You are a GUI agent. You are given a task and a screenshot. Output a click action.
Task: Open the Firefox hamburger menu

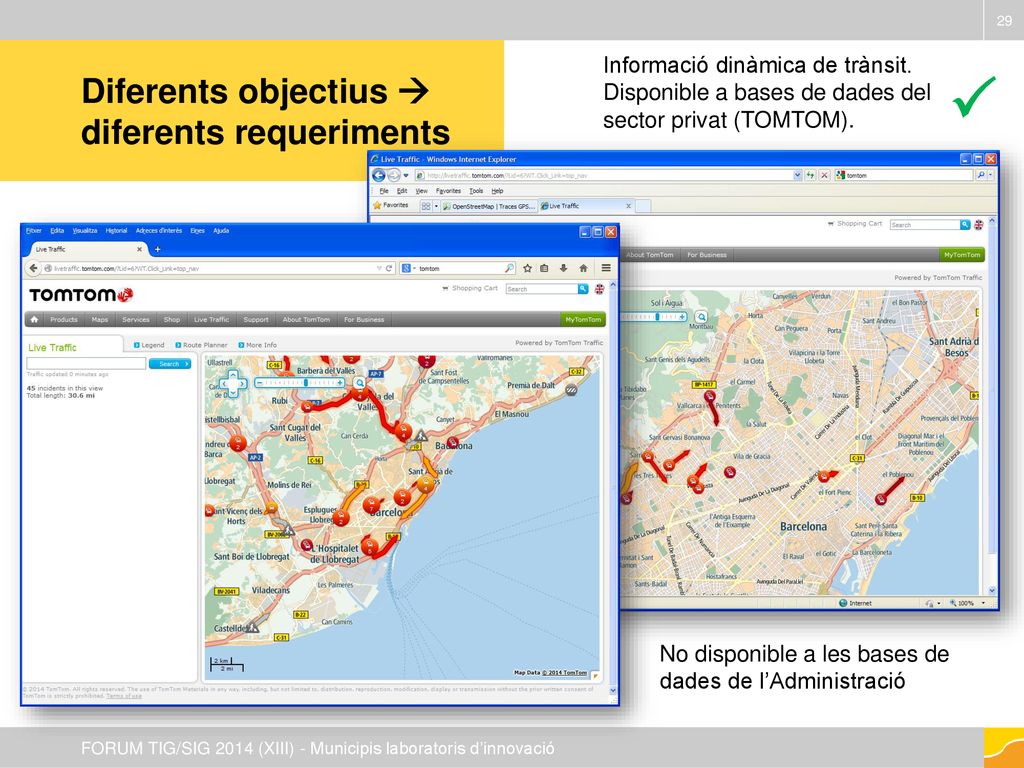coord(606,268)
